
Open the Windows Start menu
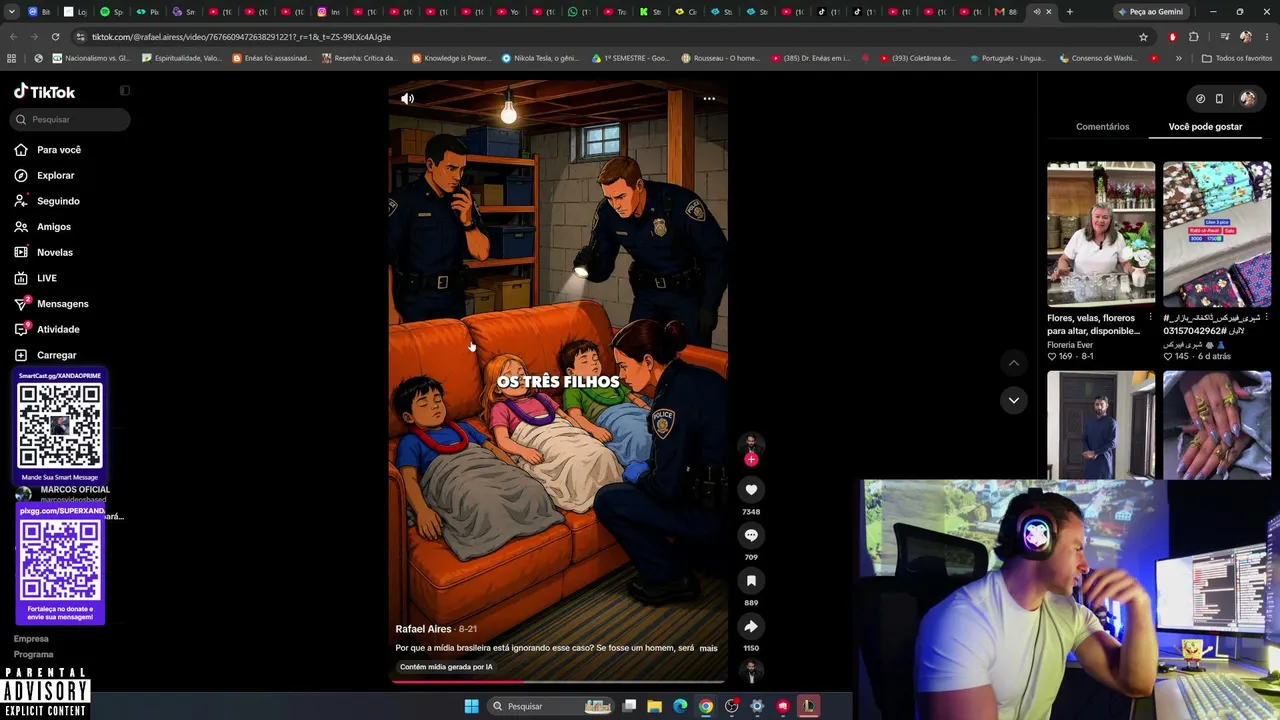(x=471, y=706)
